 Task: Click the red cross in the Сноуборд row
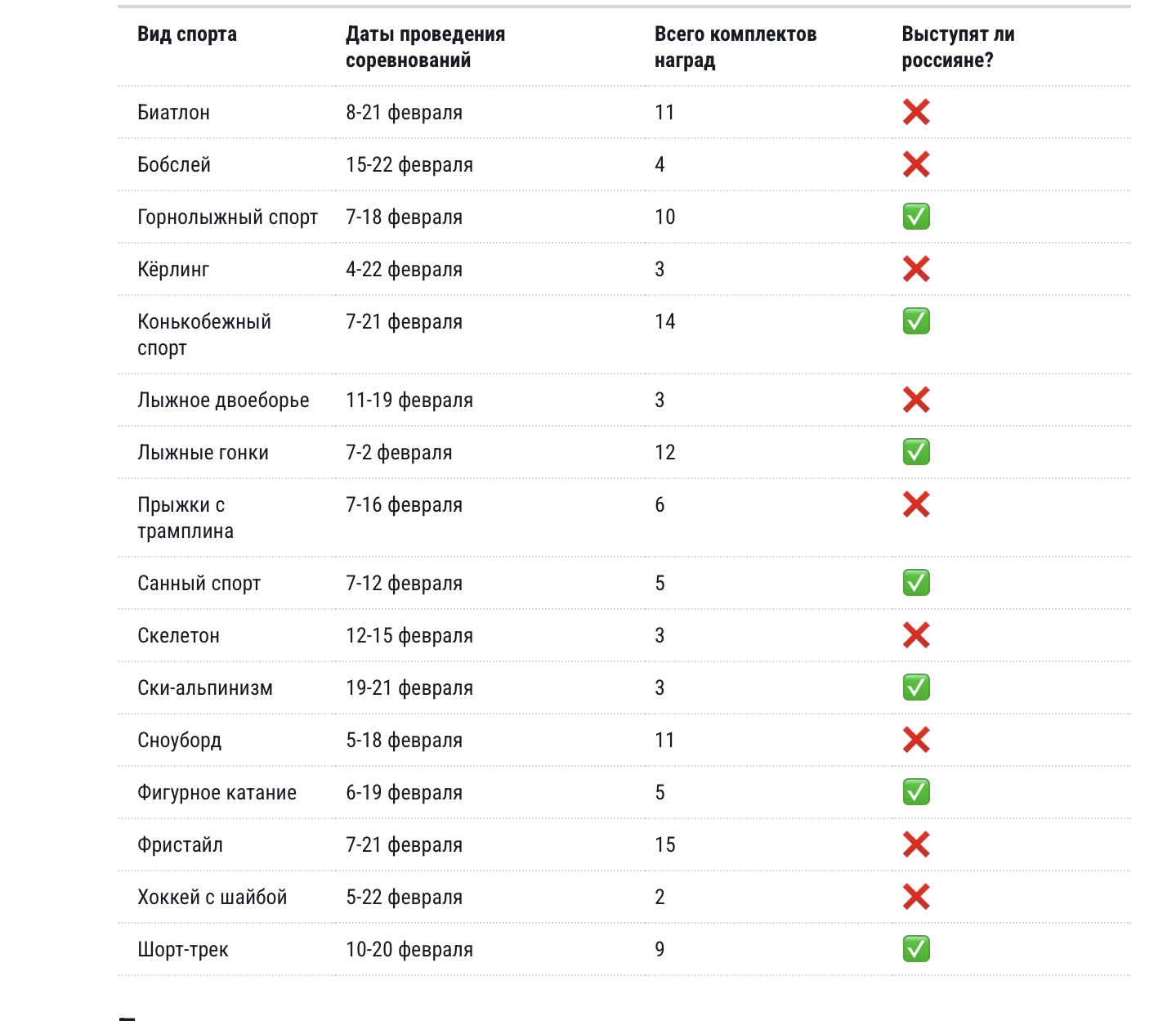[x=915, y=740]
